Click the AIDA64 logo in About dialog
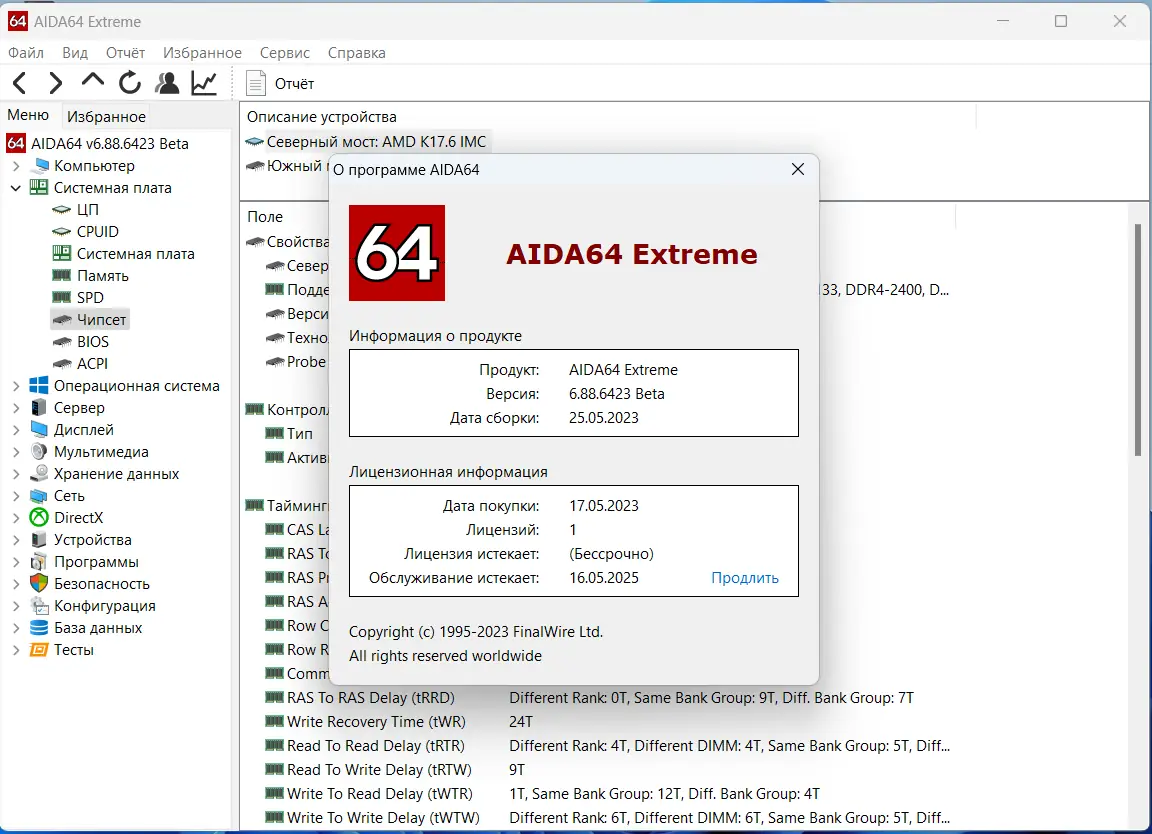Screen dimensions: 1152x834 [x=397, y=253]
